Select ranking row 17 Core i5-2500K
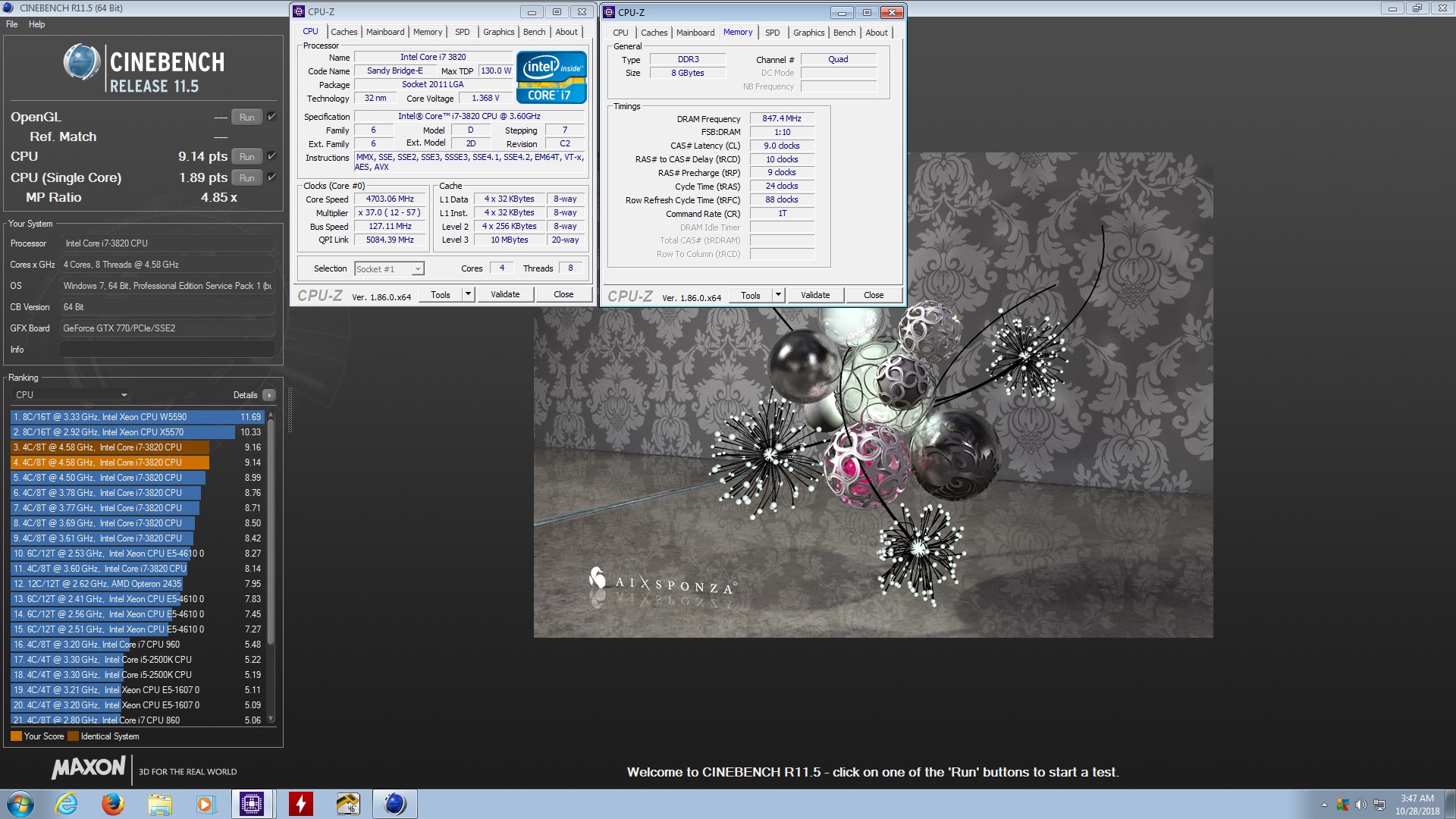This screenshot has height=819, width=1456. coord(137,660)
